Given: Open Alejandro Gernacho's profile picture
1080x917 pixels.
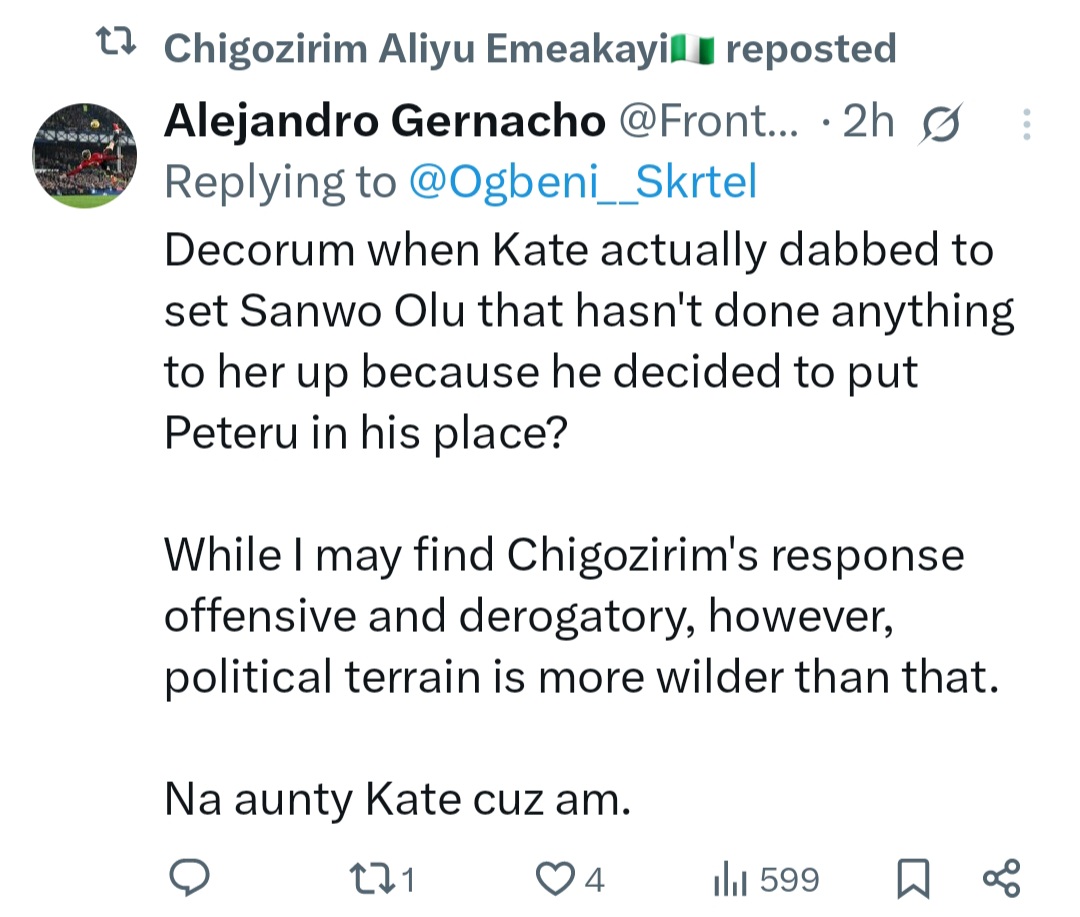Looking at the screenshot, I should [x=84, y=154].
